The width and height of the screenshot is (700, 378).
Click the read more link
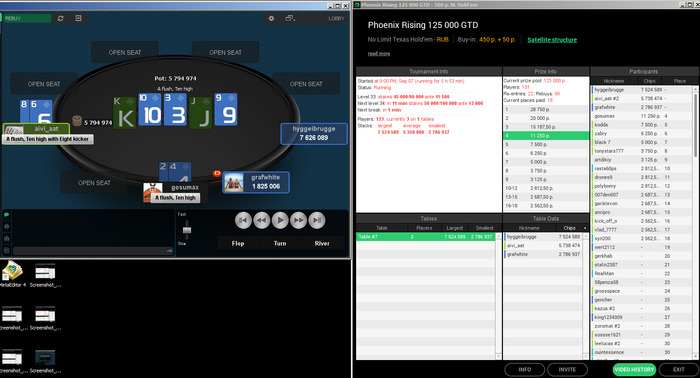tap(379, 54)
